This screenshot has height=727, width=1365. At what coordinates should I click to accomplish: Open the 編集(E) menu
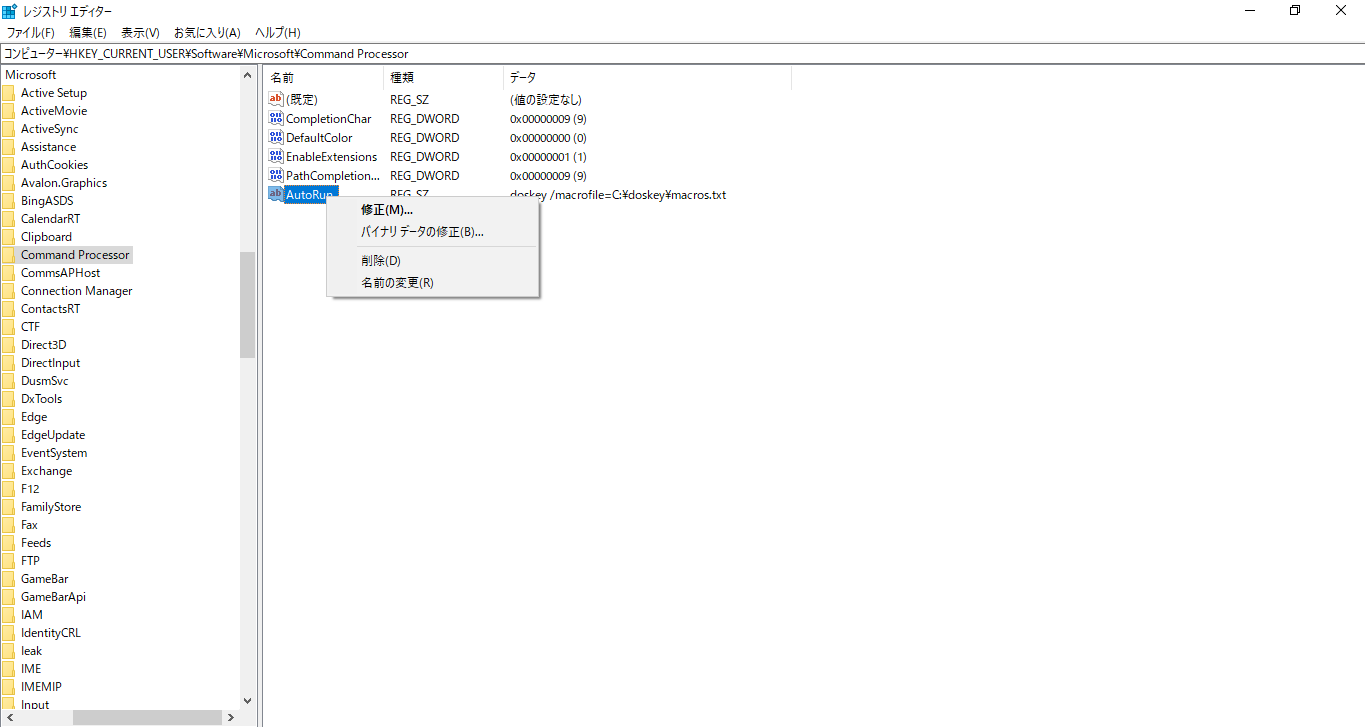88,33
